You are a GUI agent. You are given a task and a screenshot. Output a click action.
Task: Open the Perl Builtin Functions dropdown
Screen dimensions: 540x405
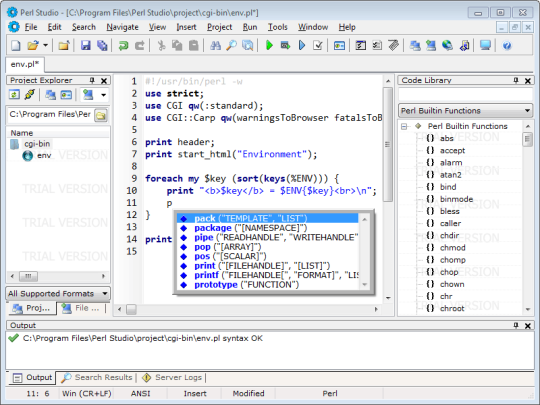coord(465,111)
